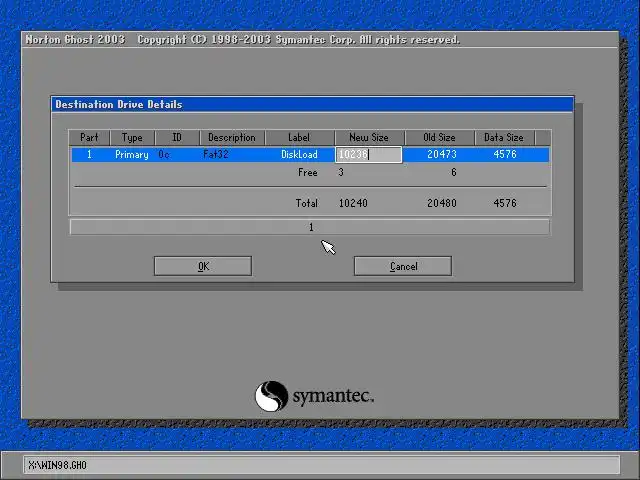
Task: Click the DiskLoad label cell
Action: [x=299, y=154]
